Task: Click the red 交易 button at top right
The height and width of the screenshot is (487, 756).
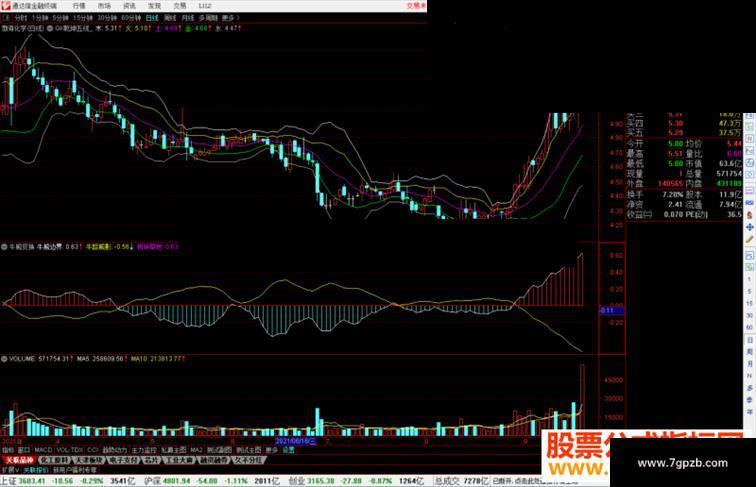Action: 416,6
